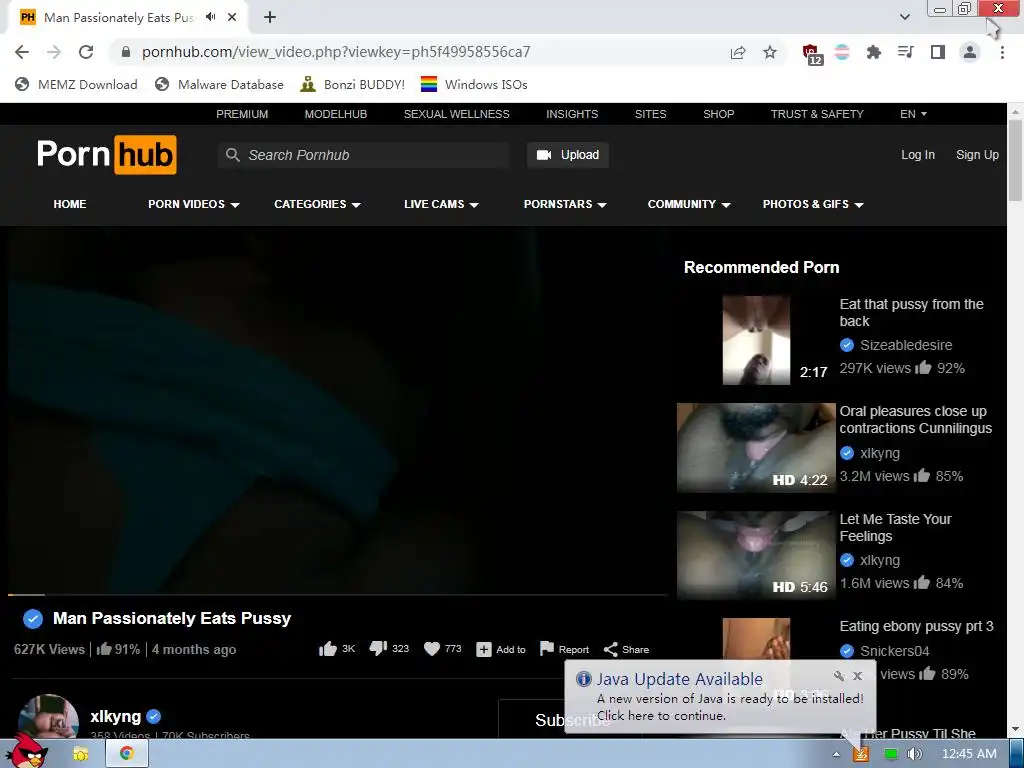Click the Java update tray icon
Screen dimensions: 1024x768
point(861,754)
